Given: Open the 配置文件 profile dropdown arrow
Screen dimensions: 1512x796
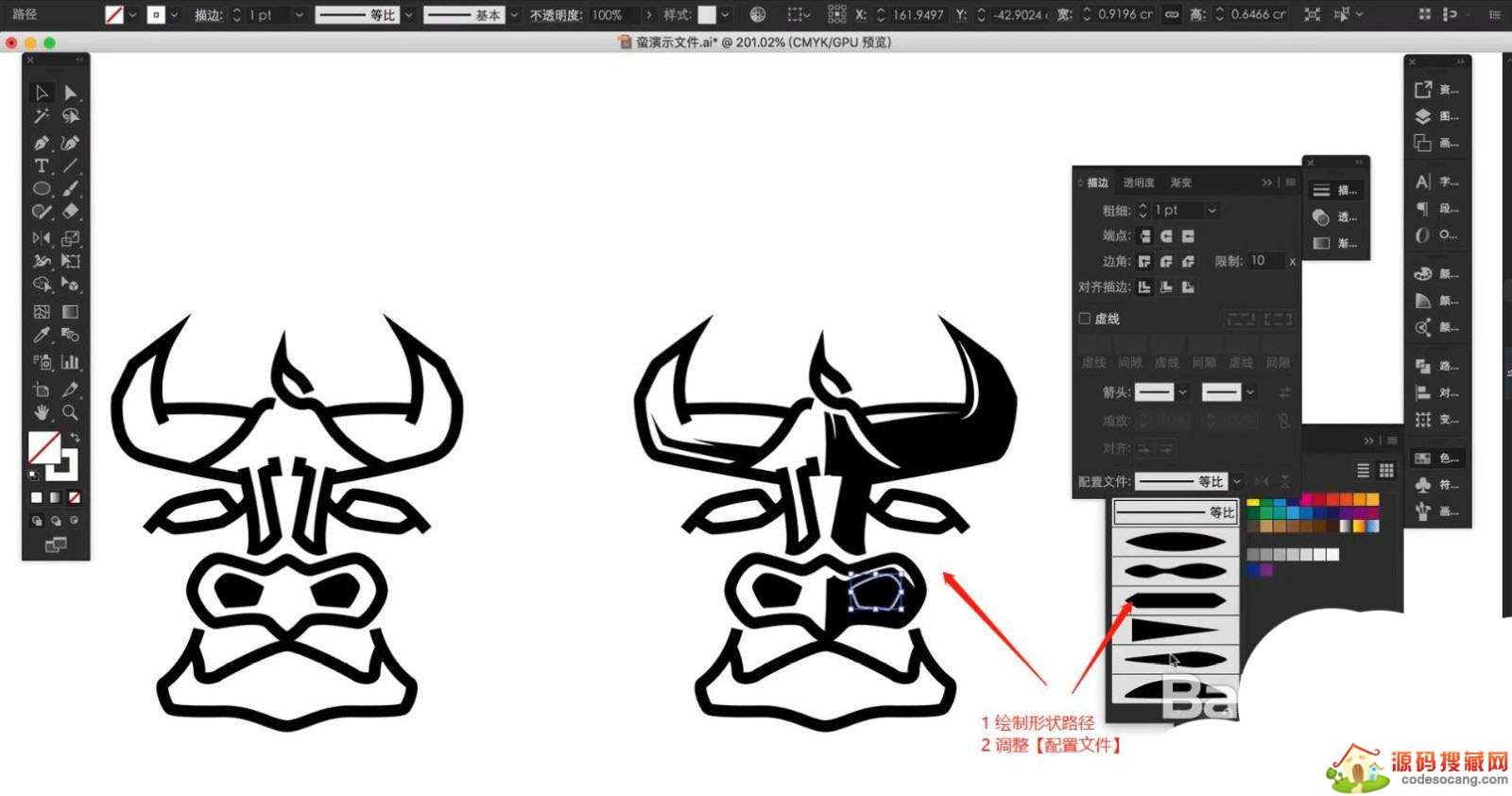Looking at the screenshot, I should (x=1236, y=481).
